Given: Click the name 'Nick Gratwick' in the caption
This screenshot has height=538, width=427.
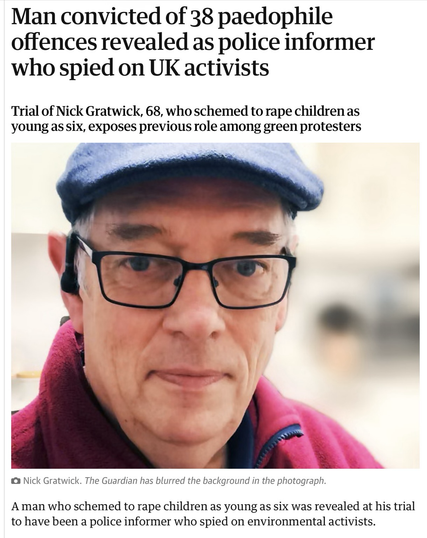Looking at the screenshot, I should point(52,481).
